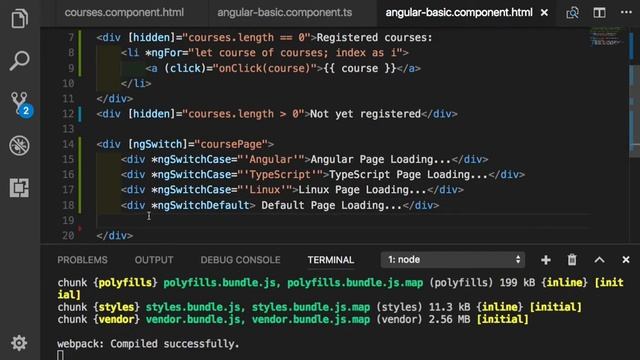
Task: Open the Debug Console panel tab
Action: [240, 260]
